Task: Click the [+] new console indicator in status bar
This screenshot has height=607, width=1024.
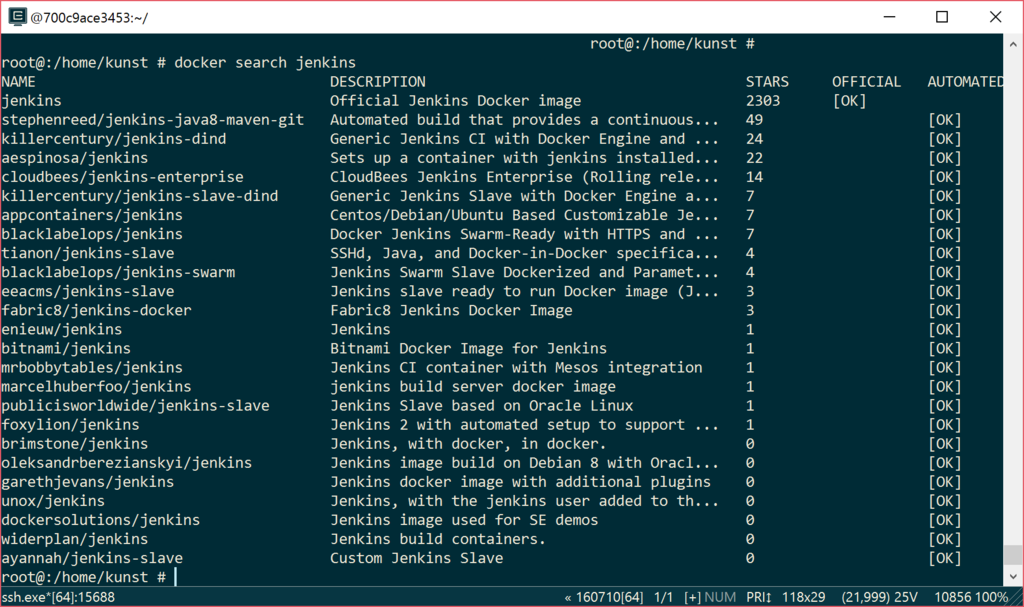Action: click(x=692, y=597)
